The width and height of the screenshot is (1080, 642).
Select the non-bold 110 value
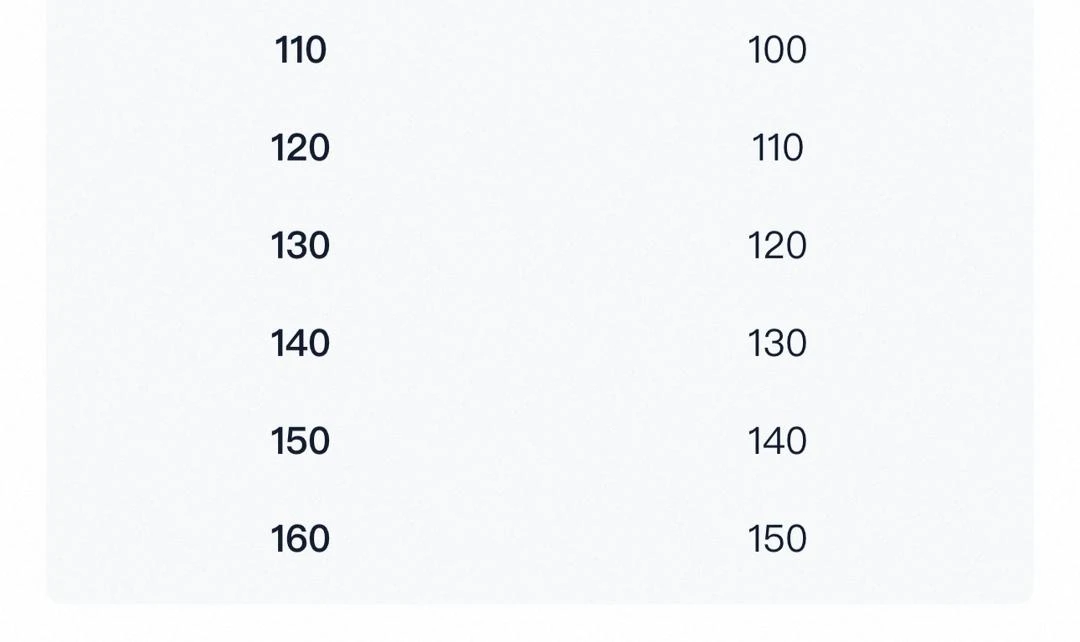pyautogui.click(x=777, y=148)
